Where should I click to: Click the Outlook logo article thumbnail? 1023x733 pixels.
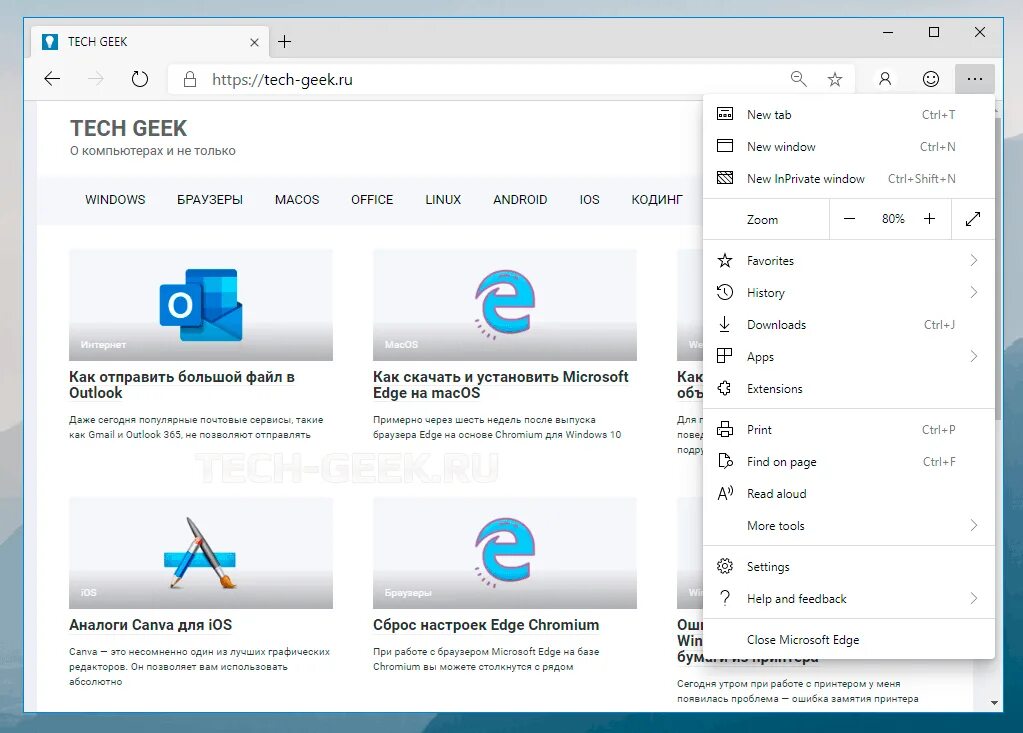coord(201,305)
